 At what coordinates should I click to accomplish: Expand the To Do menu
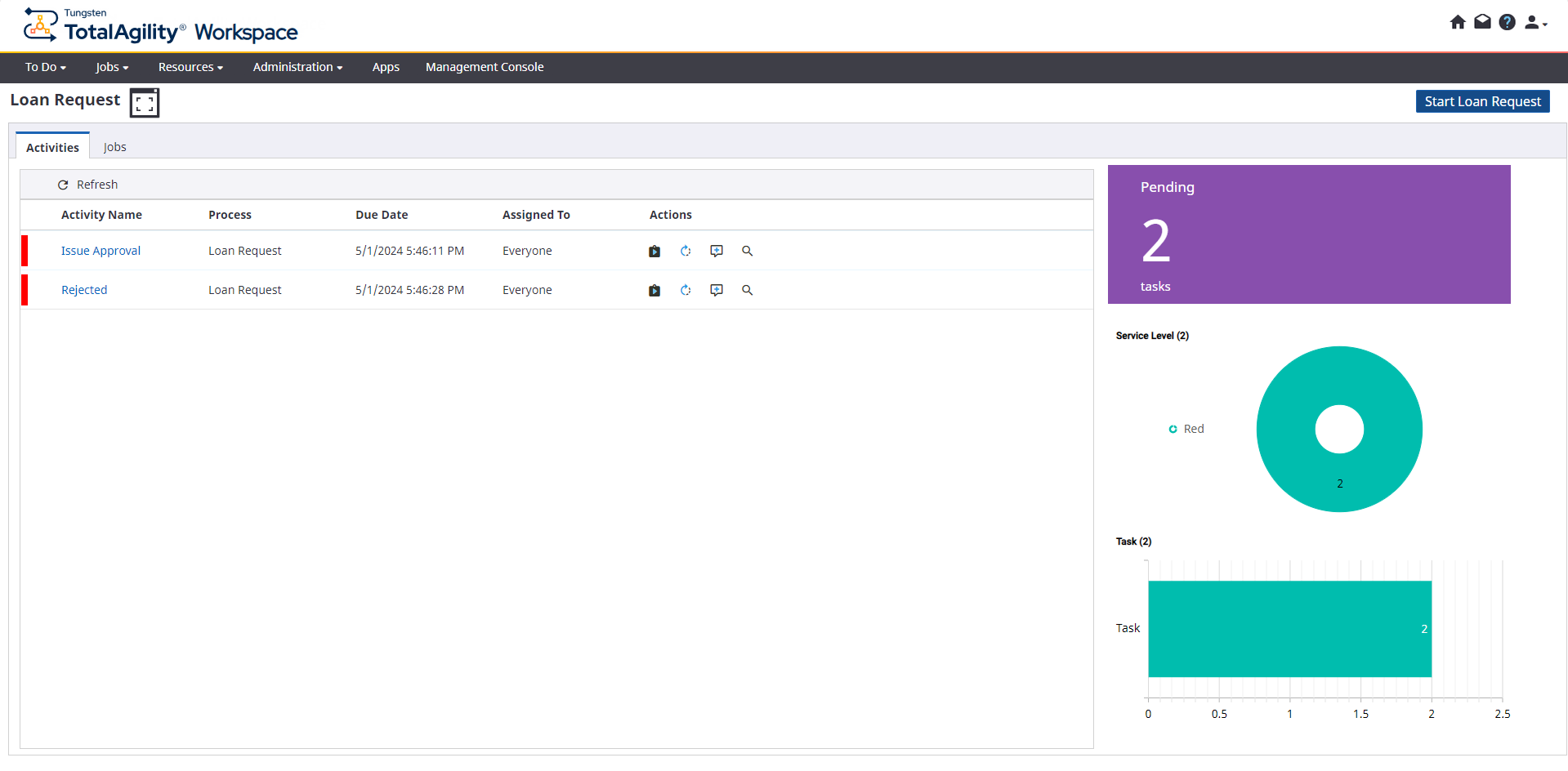(45, 67)
